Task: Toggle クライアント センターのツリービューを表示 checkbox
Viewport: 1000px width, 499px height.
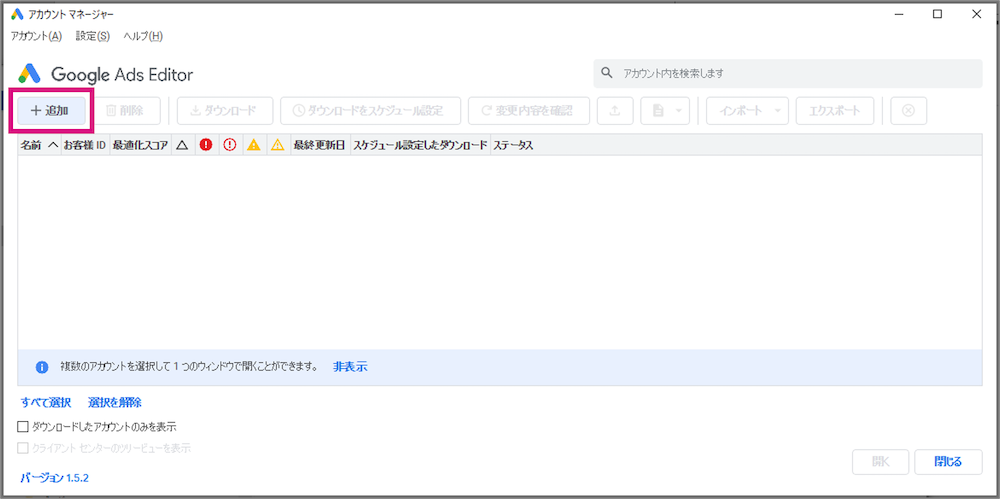Action: [x=23, y=448]
